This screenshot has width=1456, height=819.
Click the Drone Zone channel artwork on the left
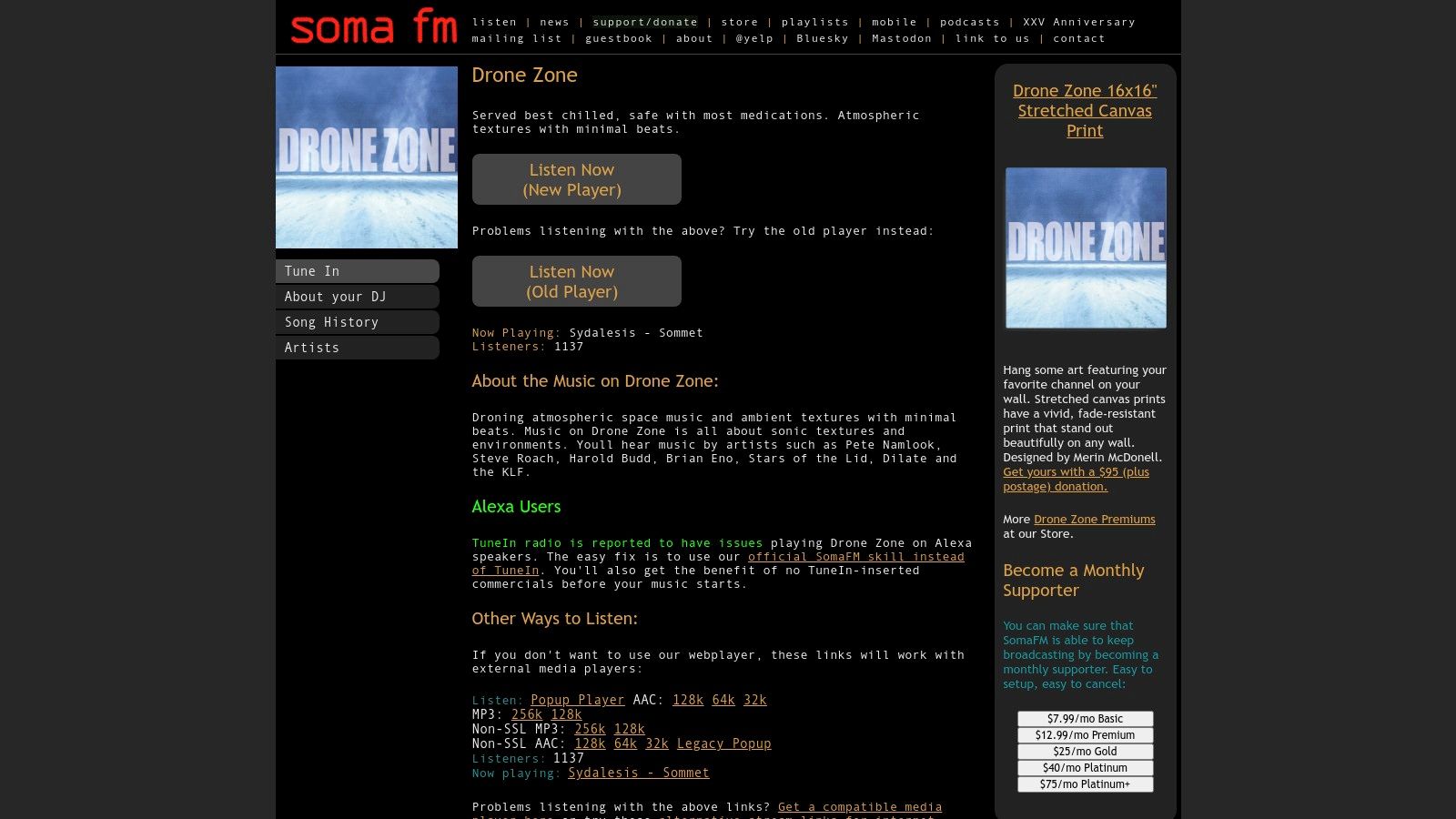pyautogui.click(x=367, y=157)
